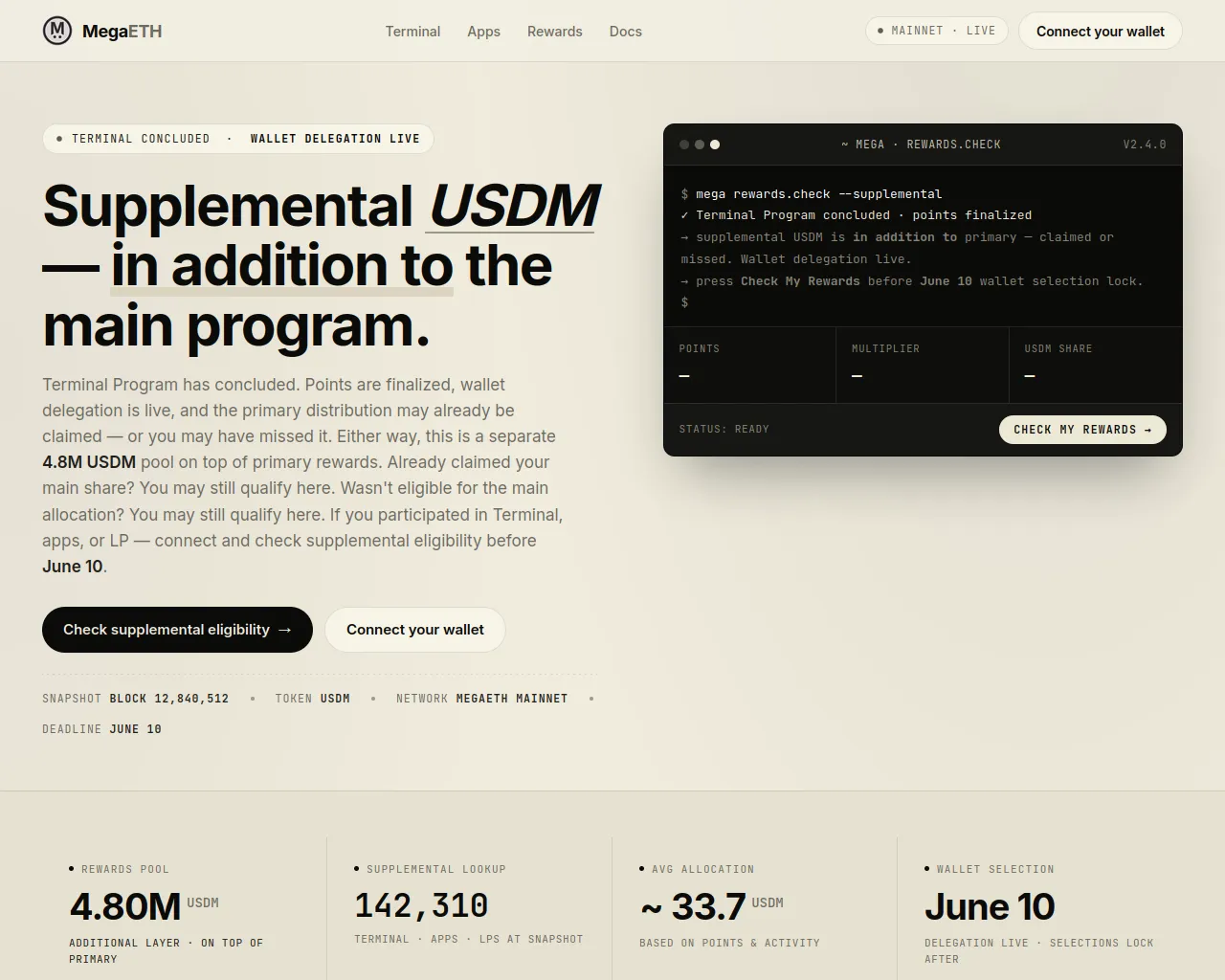Click Connect your wallet button below hero text
The width and height of the screenshot is (1225, 980).
click(x=414, y=630)
